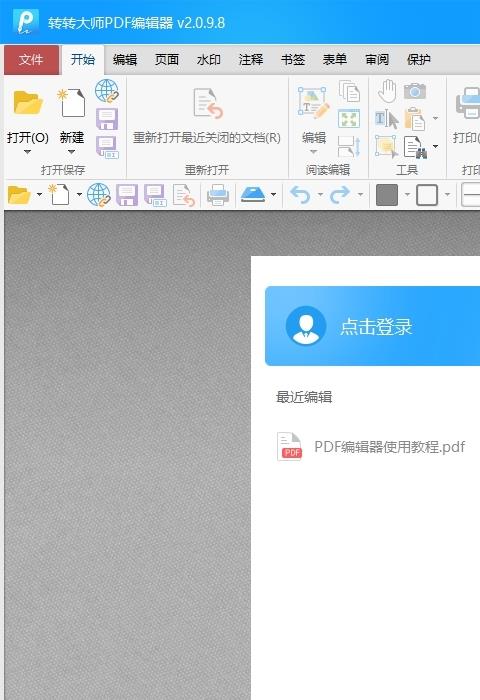Click the ribbon copy-pages icon in 阅读编辑
Viewport: 480px width, 700px height.
349,91
